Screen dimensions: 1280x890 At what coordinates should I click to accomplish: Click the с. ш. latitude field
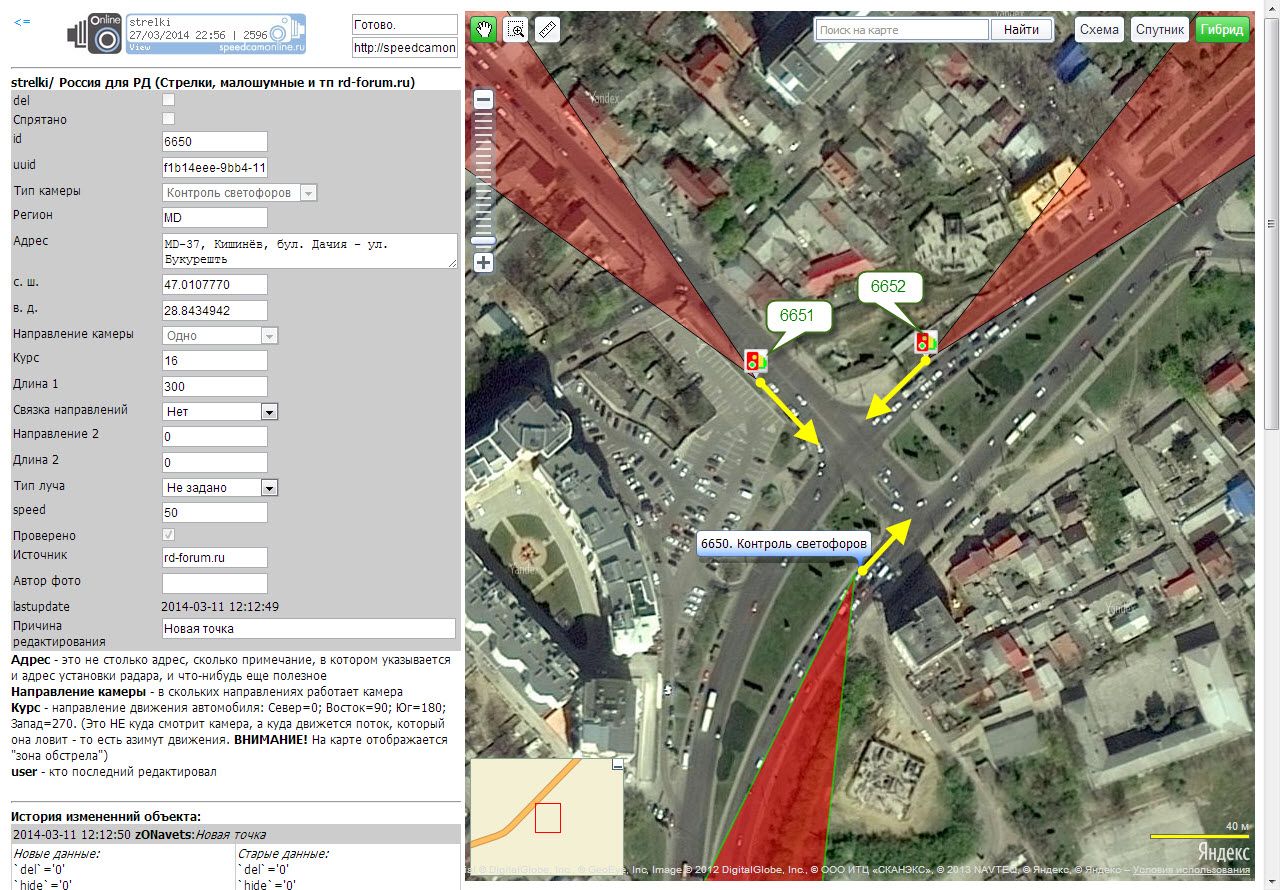pos(215,285)
